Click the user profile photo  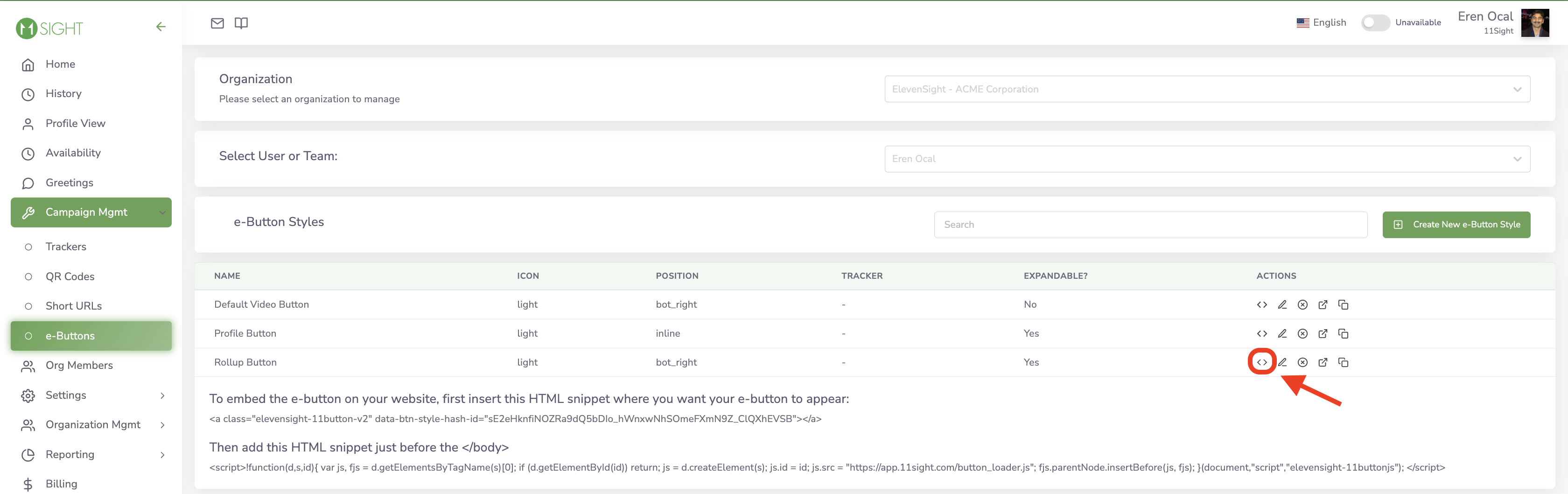(1535, 23)
